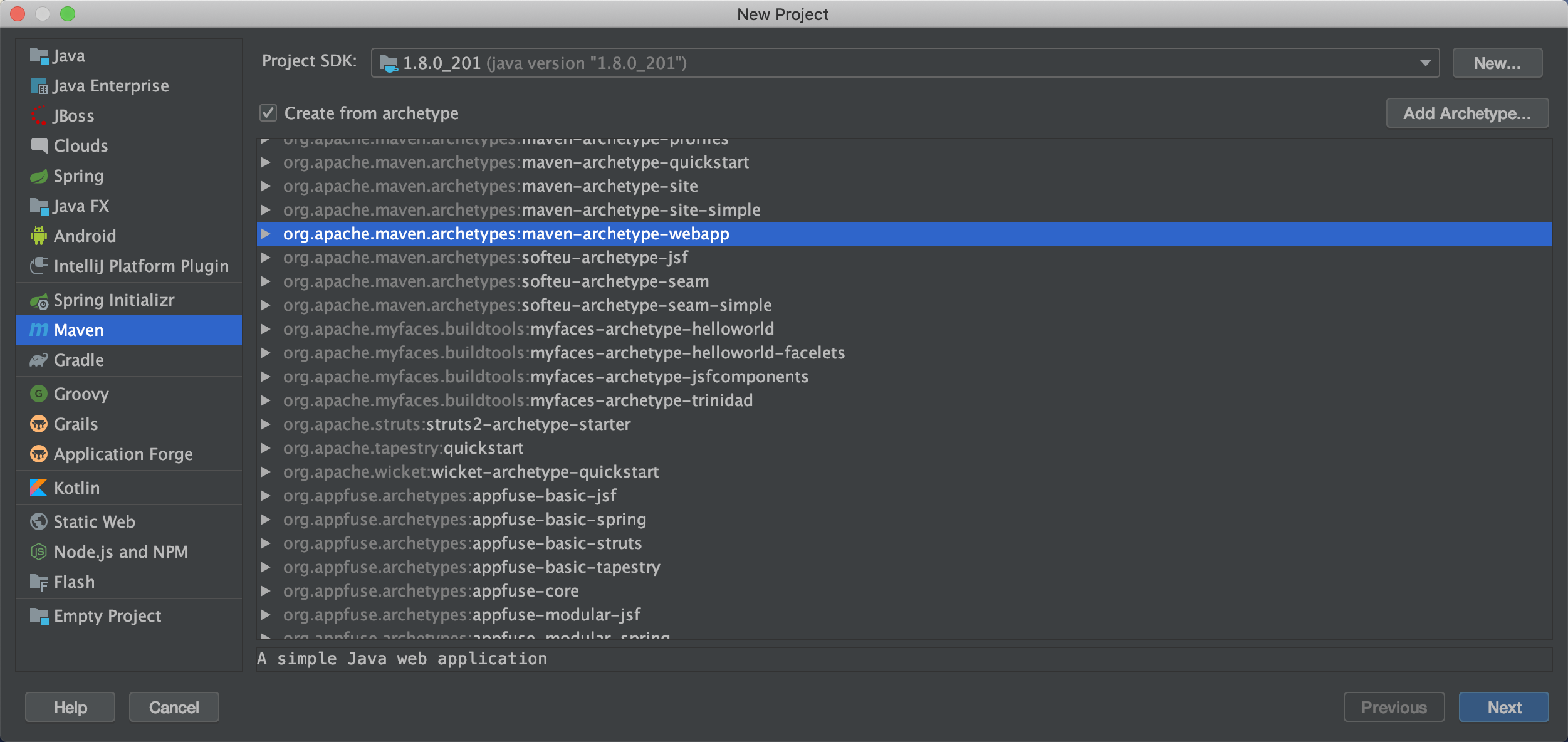Select the Empty Project category
The height and width of the screenshot is (742, 1568).
pyautogui.click(x=107, y=615)
